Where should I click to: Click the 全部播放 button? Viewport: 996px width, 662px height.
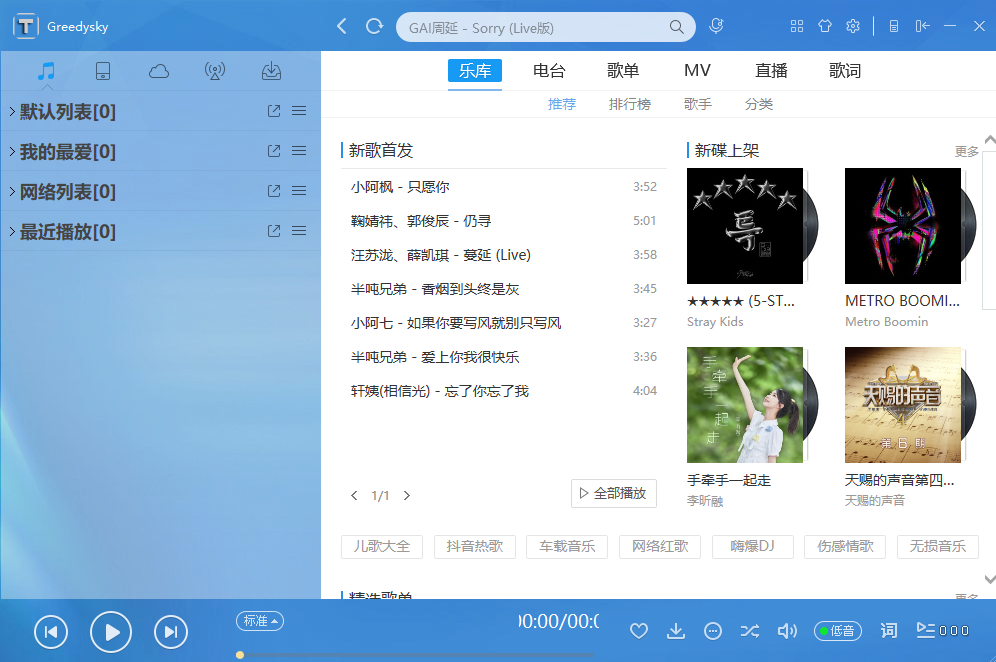click(x=614, y=493)
